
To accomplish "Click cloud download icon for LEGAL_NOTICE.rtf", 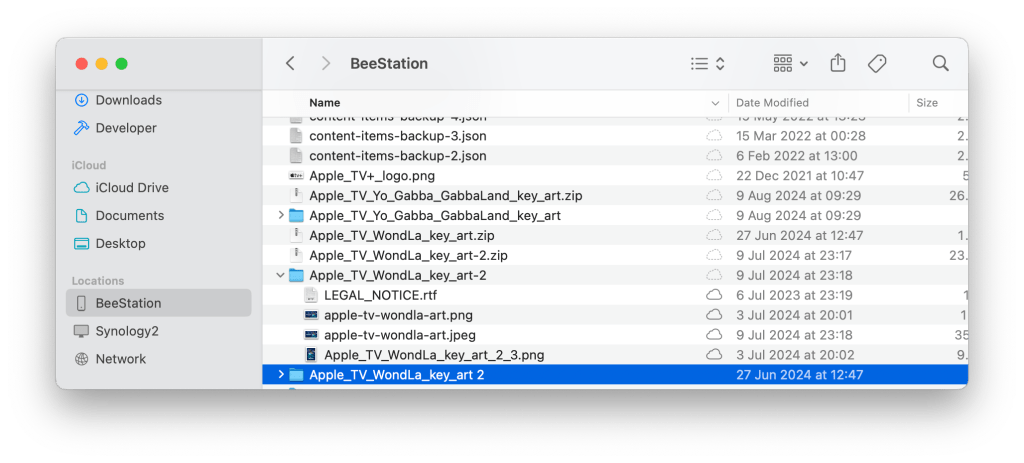I will 714,295.
